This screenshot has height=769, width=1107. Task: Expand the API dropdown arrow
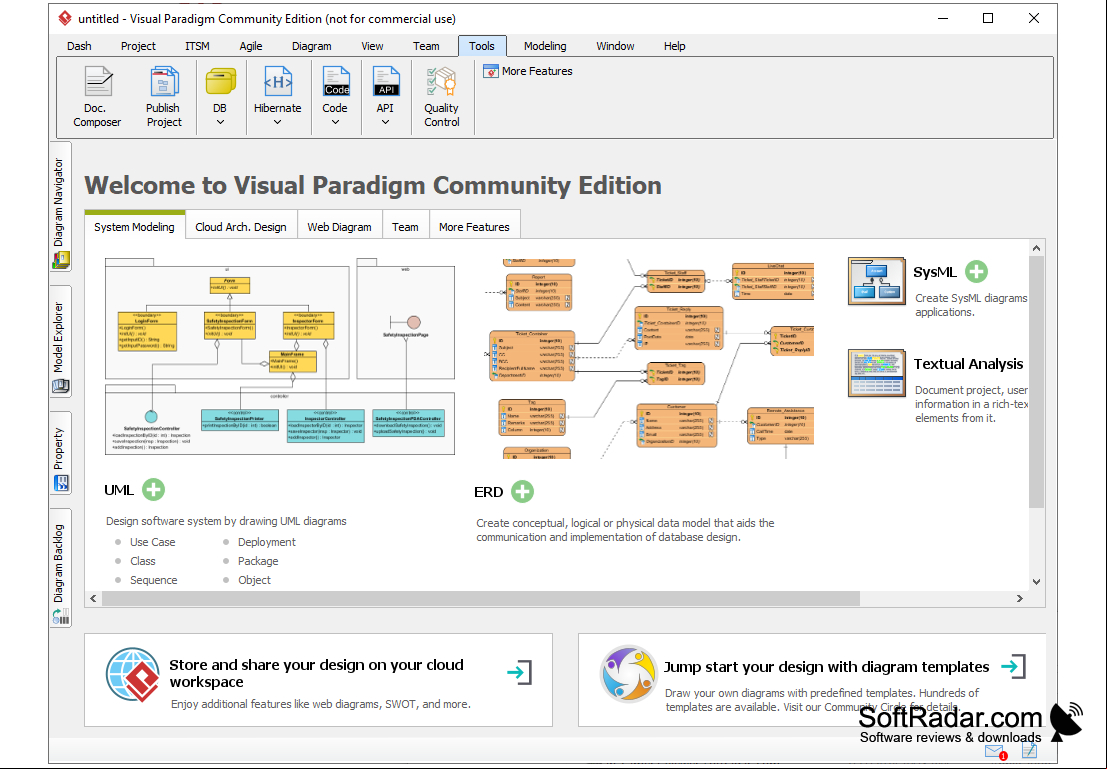(385, 122)
